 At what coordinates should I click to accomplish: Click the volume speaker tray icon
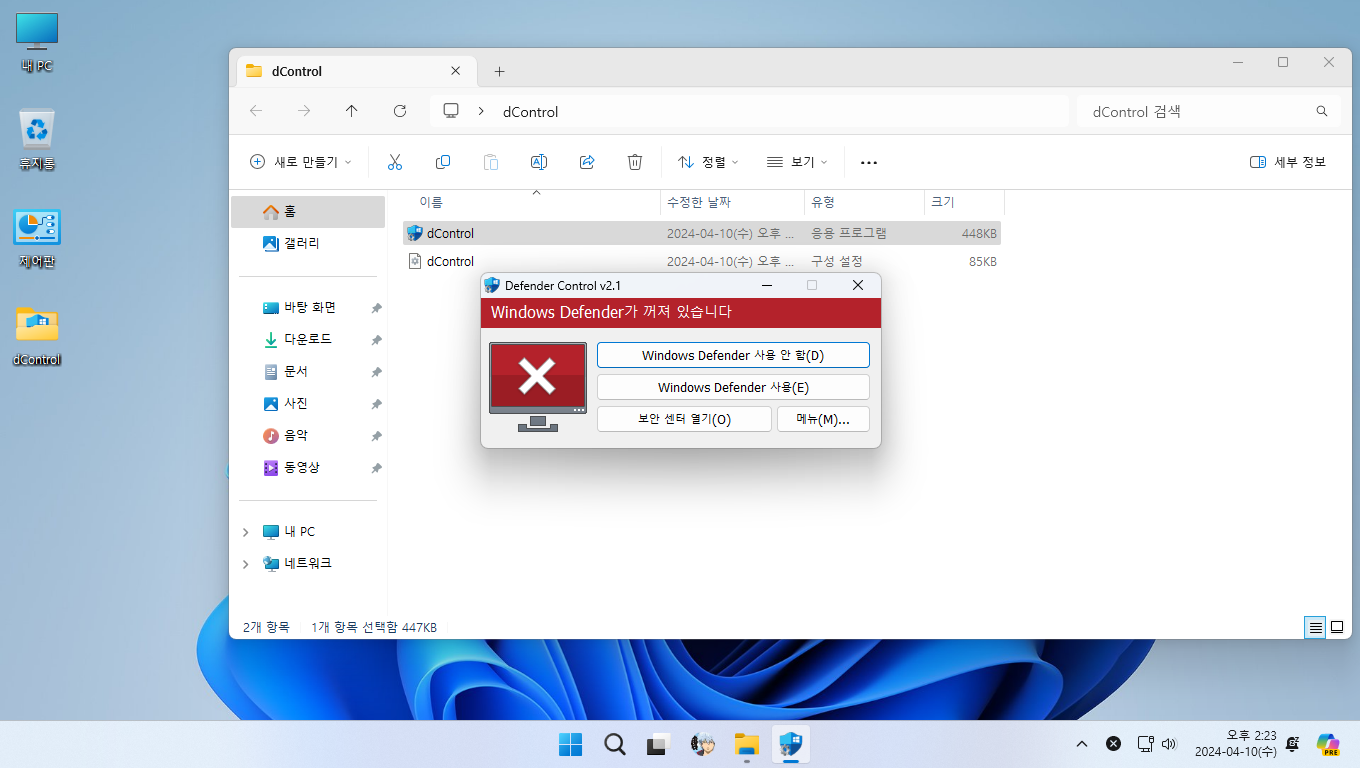pos(1169,744)
